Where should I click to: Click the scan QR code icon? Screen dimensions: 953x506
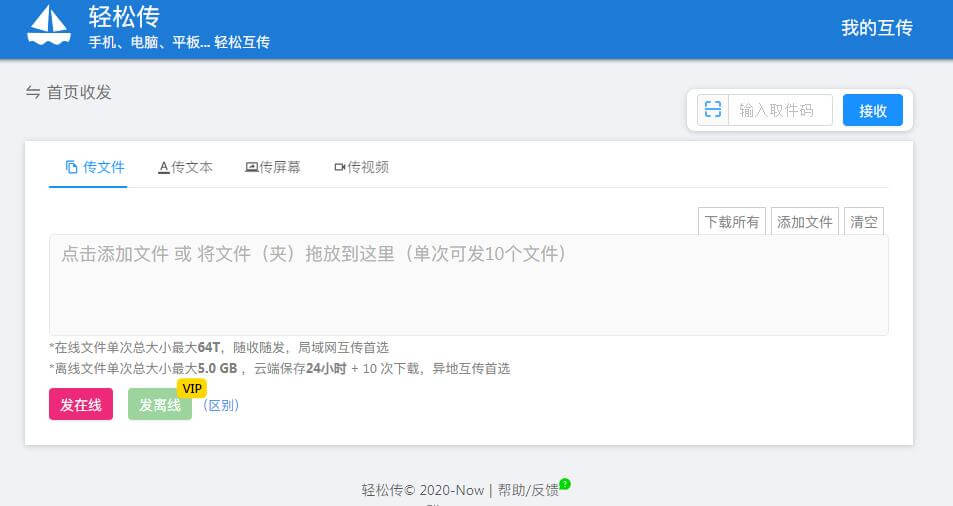pos(712,110)
